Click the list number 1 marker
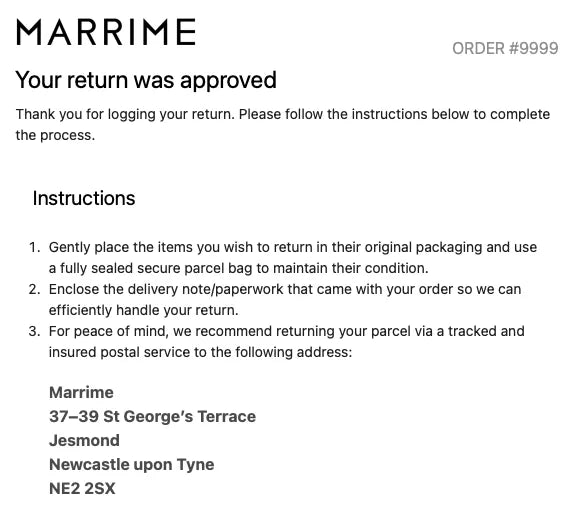 pyautogui.click(x=34, y=247)
